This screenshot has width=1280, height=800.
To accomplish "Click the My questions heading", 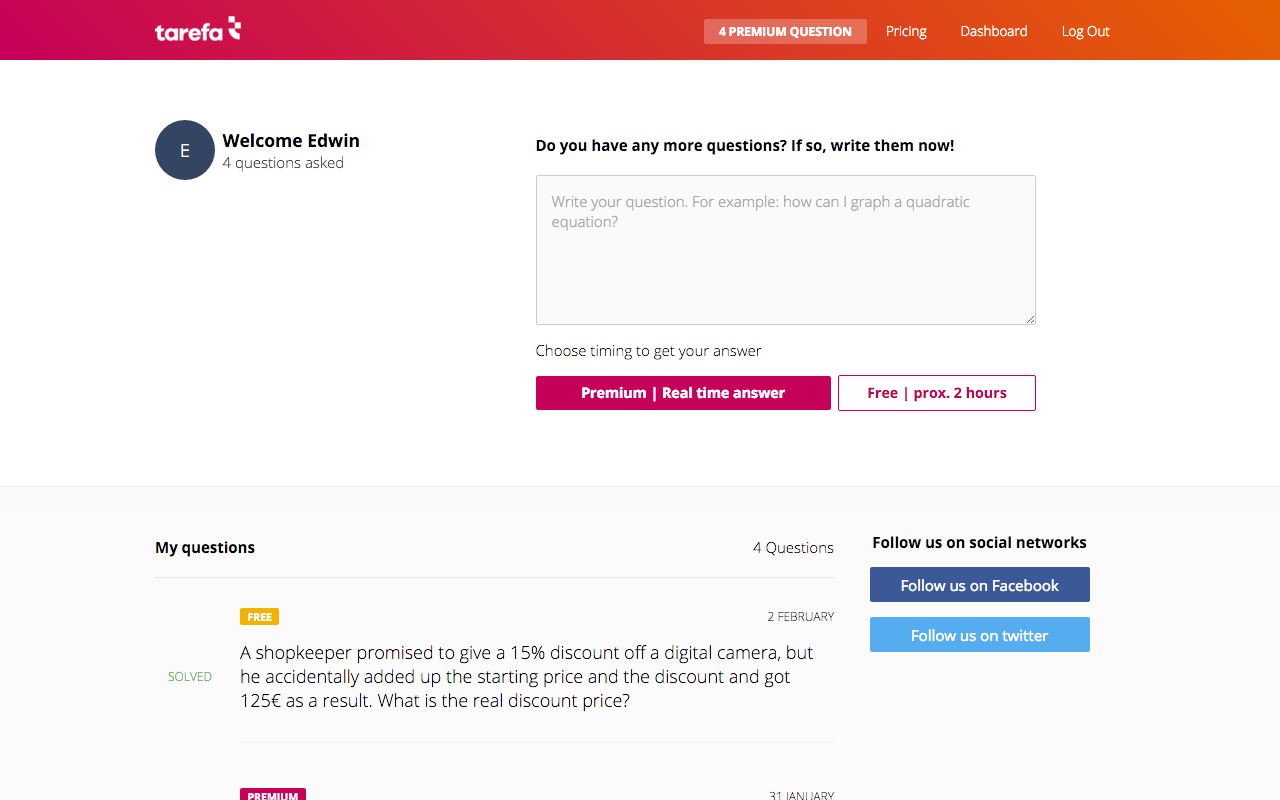I will pos(205,548).
